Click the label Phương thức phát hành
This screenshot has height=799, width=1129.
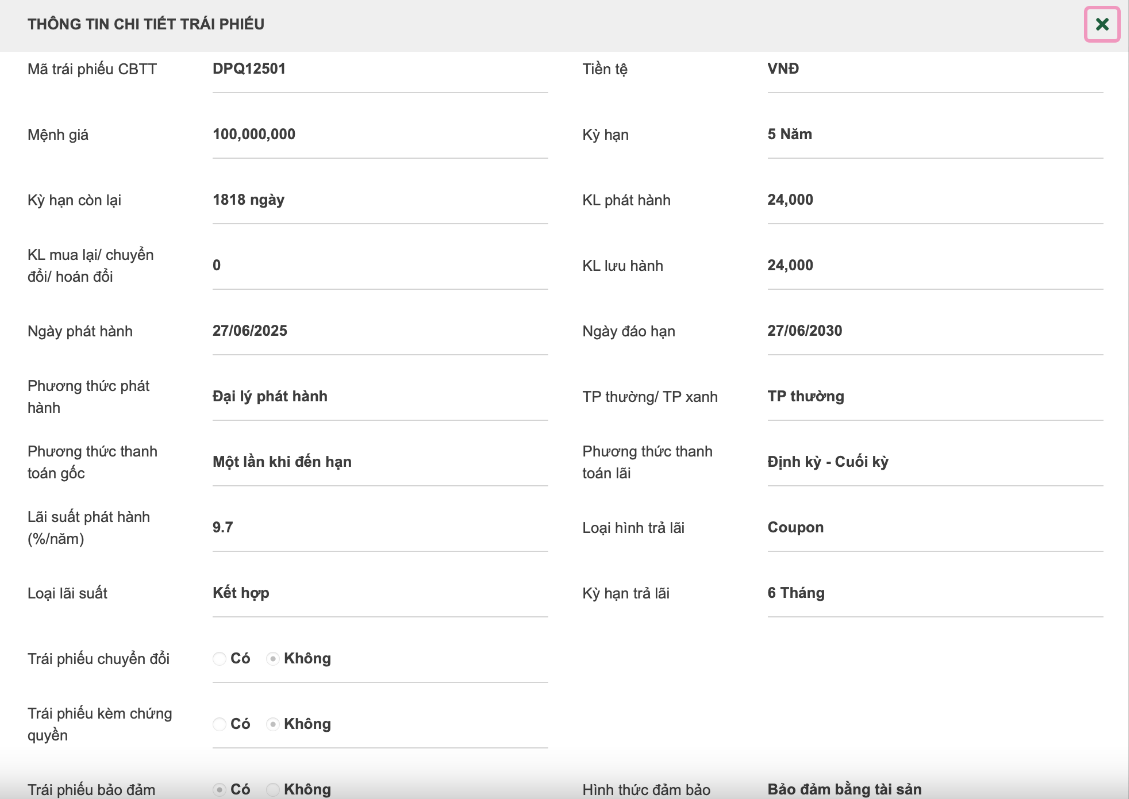tap(89, 397)
